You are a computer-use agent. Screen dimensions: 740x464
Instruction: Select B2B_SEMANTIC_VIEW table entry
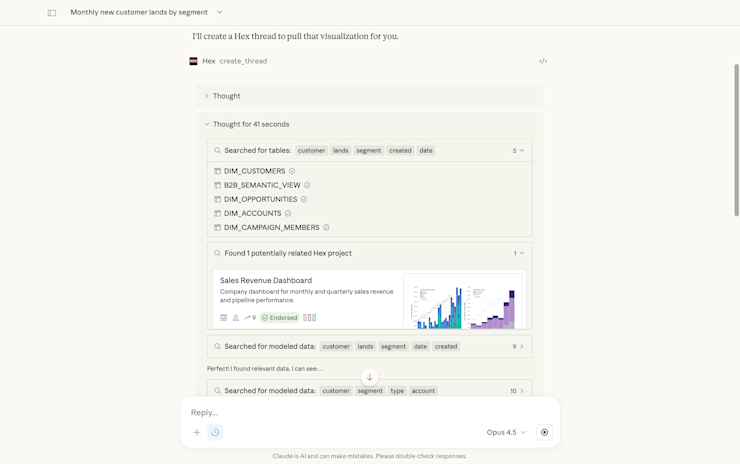(262, 185)
